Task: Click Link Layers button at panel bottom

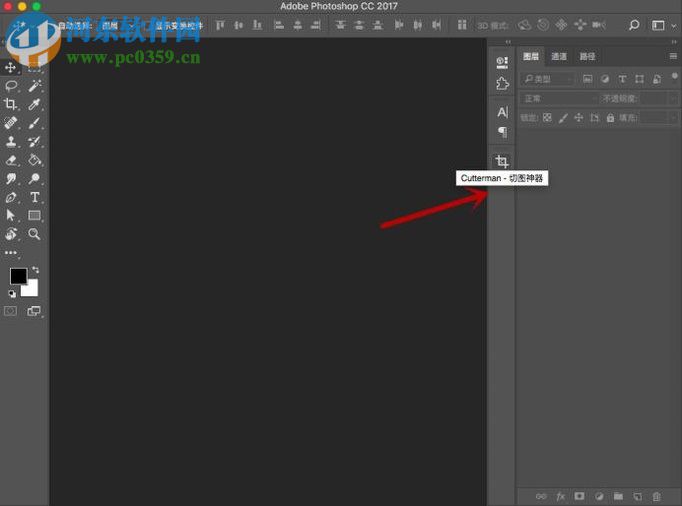Action: 541,496
